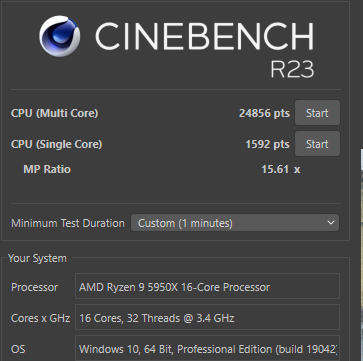Click the 15.61 x ratio value
363x361 pixels.
click(281, 169)
